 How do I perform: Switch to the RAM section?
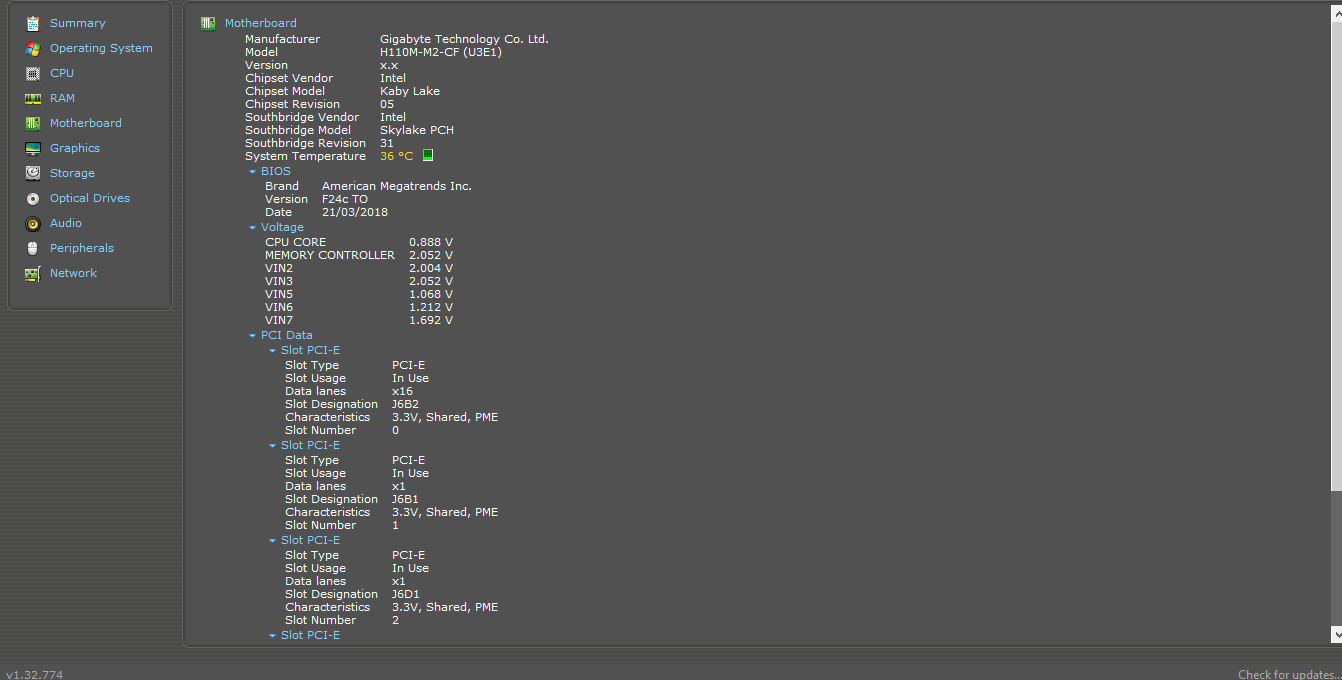[62, 98]
